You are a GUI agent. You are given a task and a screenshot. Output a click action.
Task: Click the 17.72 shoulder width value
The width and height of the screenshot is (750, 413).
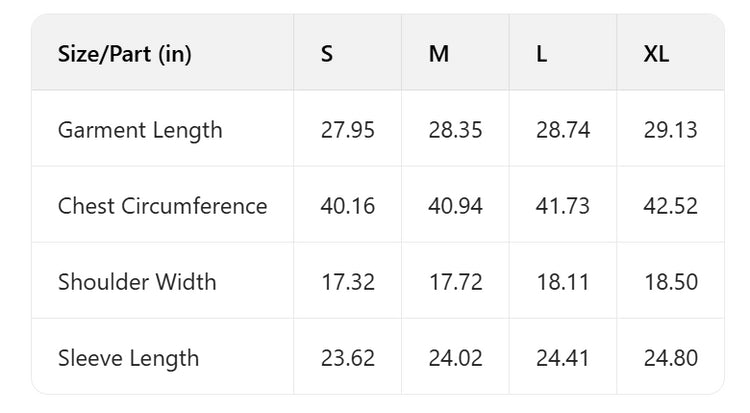(x=456, y=282)
